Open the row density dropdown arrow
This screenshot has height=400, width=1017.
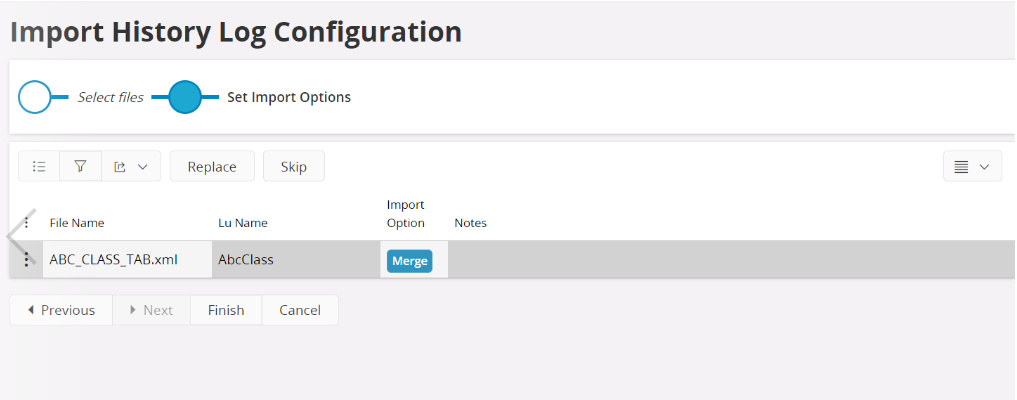[x=984, y=167]
